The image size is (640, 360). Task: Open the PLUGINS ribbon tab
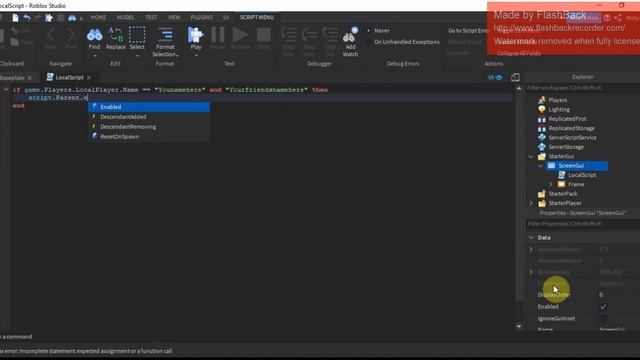pyautogui.click(x=202, y=18)
